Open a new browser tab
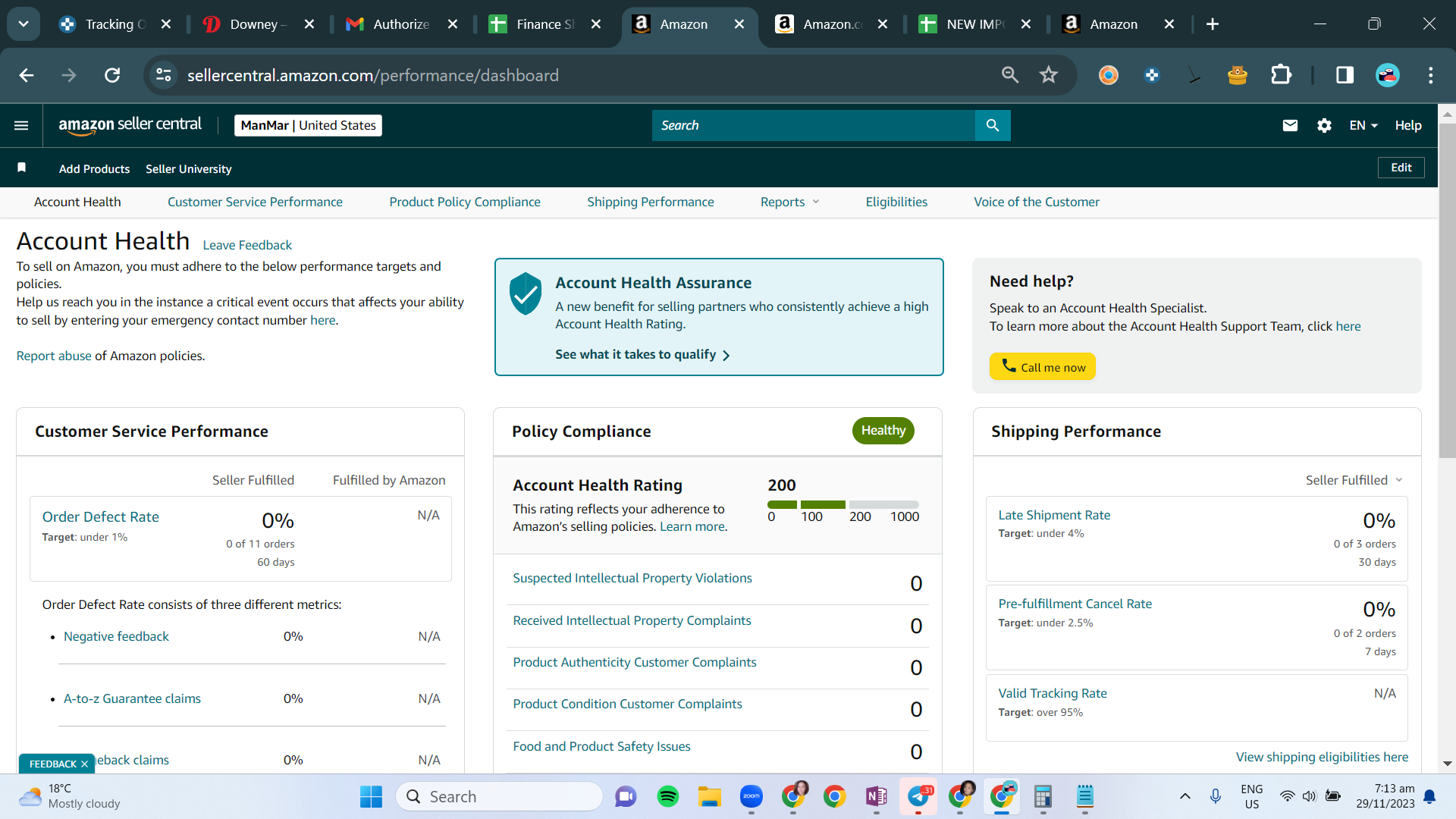The height and width of the screenshot is (819, 1456). click(x=1213, y=24)
